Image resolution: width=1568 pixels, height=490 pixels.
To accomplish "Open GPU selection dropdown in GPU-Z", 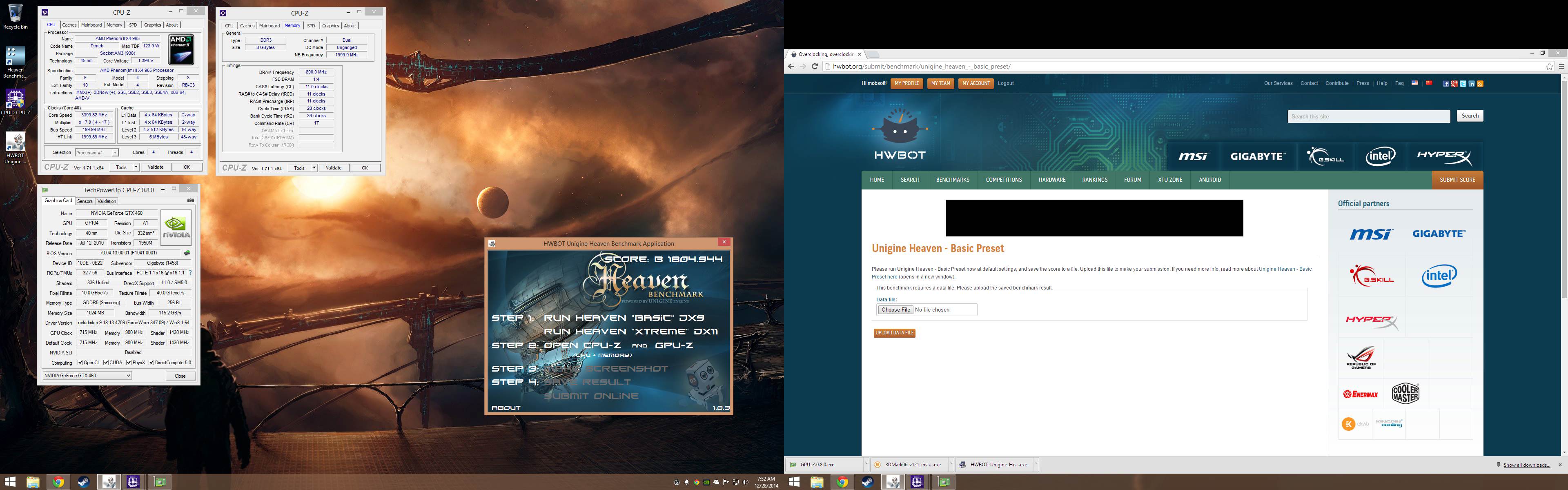I will [x=87, y=376].
